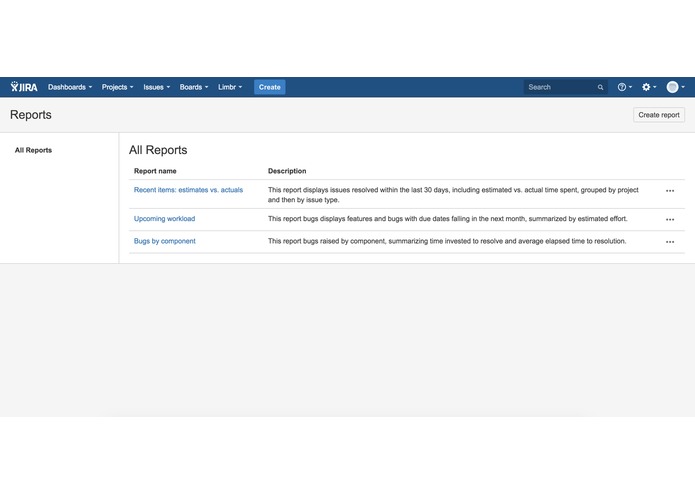
Task: Open the Upcoming workload report
Action: [x=164, y=218]
